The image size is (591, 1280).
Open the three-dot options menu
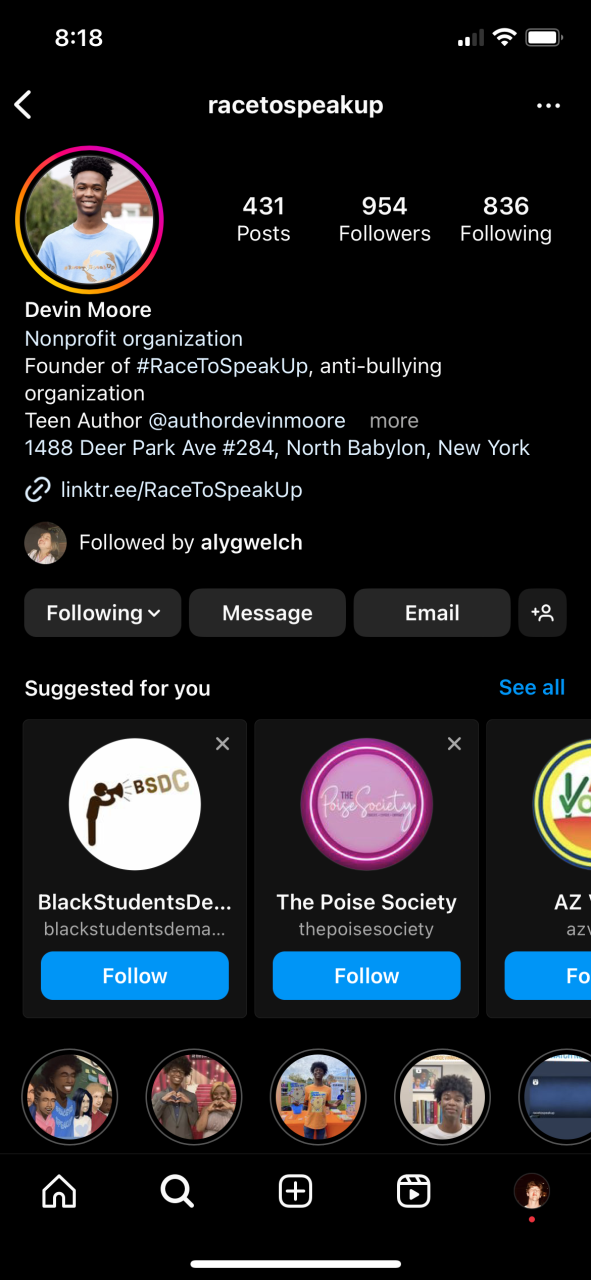548,105
